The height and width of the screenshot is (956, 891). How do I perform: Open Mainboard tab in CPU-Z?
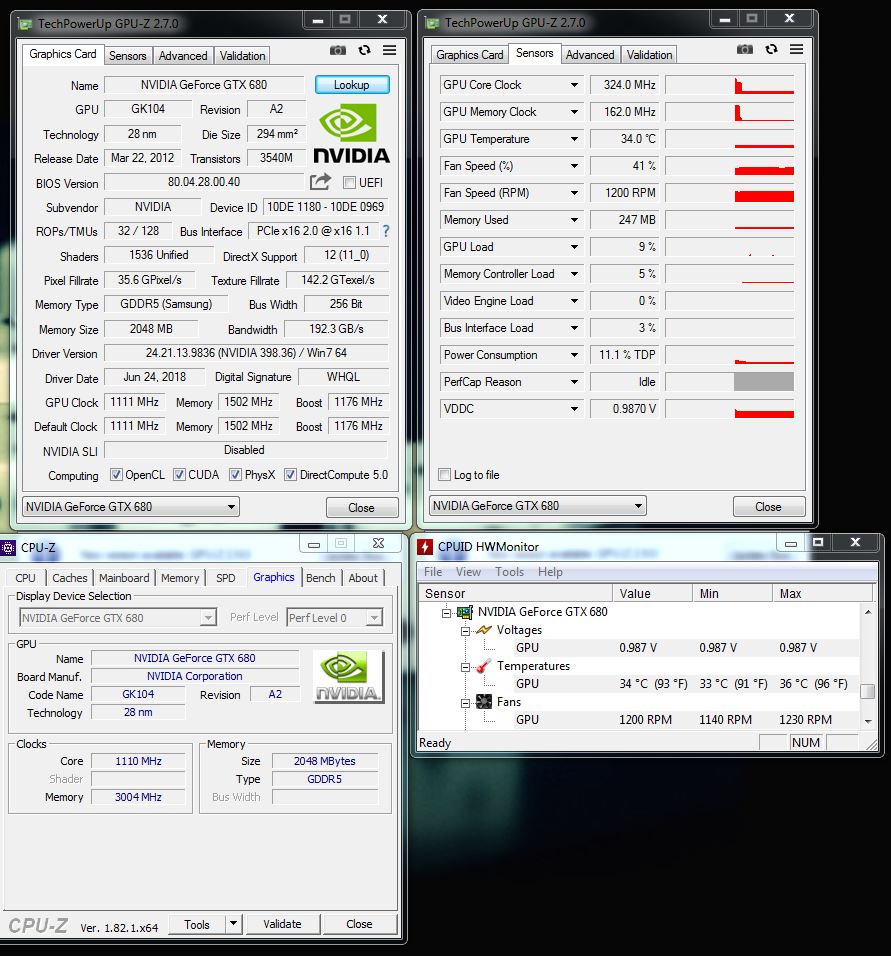pos(124,577)
